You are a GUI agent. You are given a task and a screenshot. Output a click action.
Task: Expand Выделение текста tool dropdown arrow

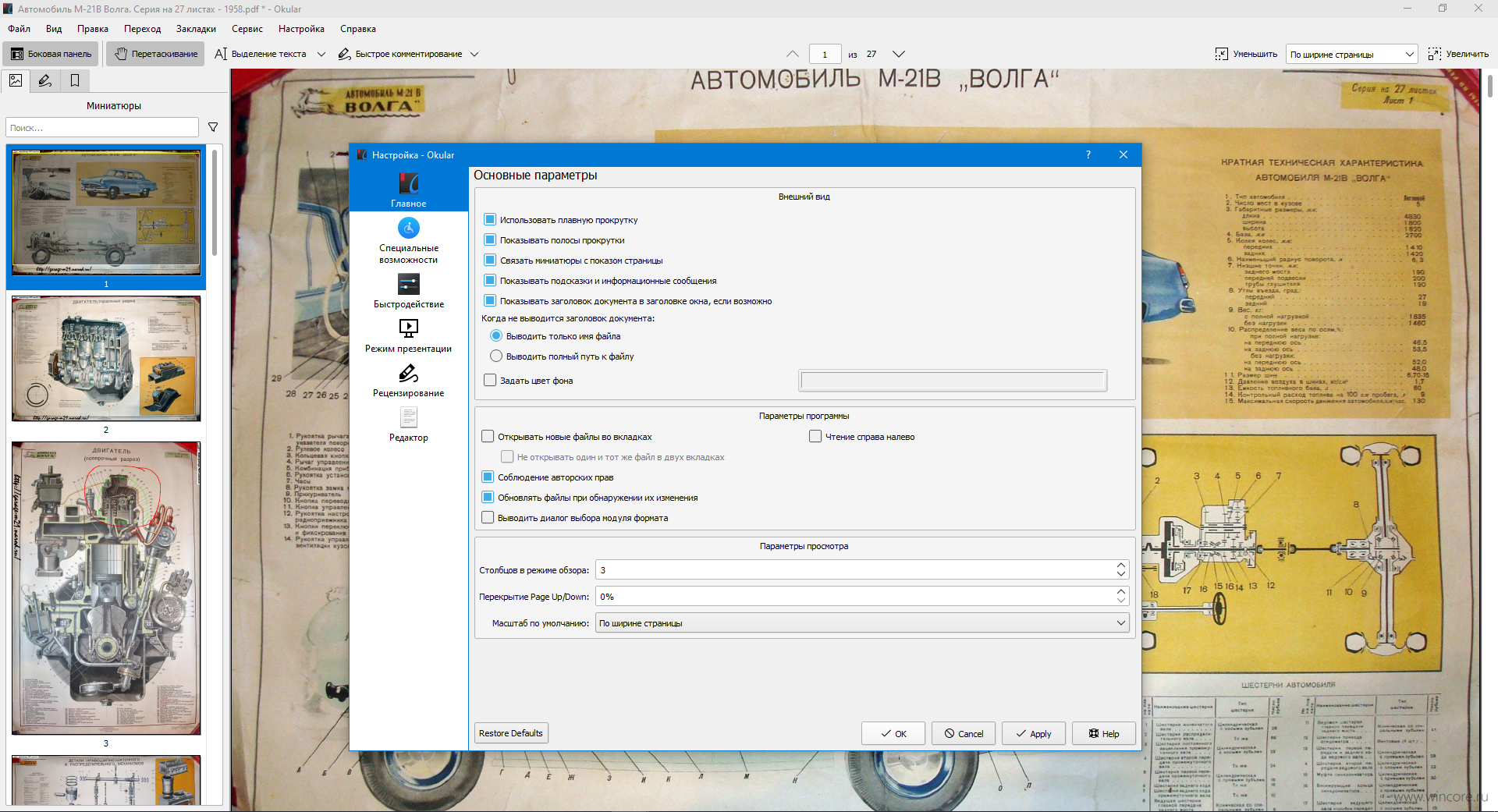click(x=321, y=54)
